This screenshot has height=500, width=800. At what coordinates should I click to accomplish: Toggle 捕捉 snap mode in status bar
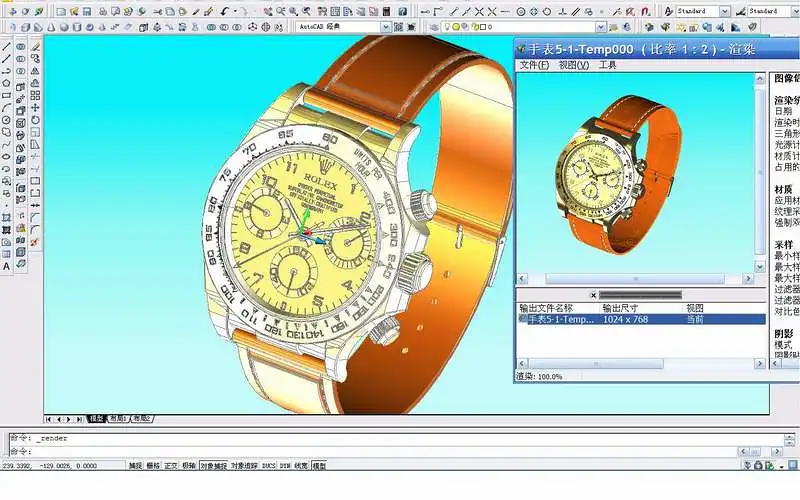tap(135, 466)
